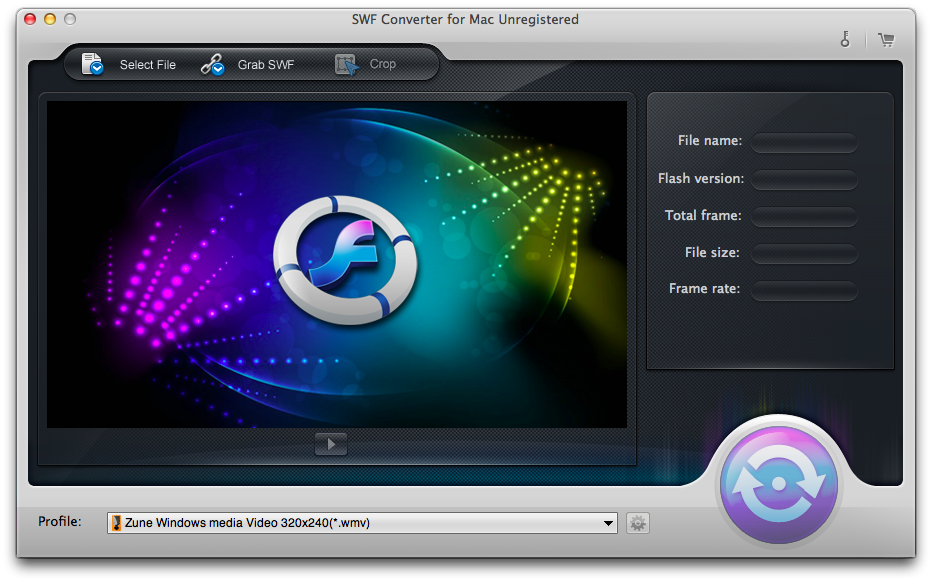The width and height of the screenshot is (932, 582).
Task: Click the window title SWF Converter for Mac
Action: (465, 19)
